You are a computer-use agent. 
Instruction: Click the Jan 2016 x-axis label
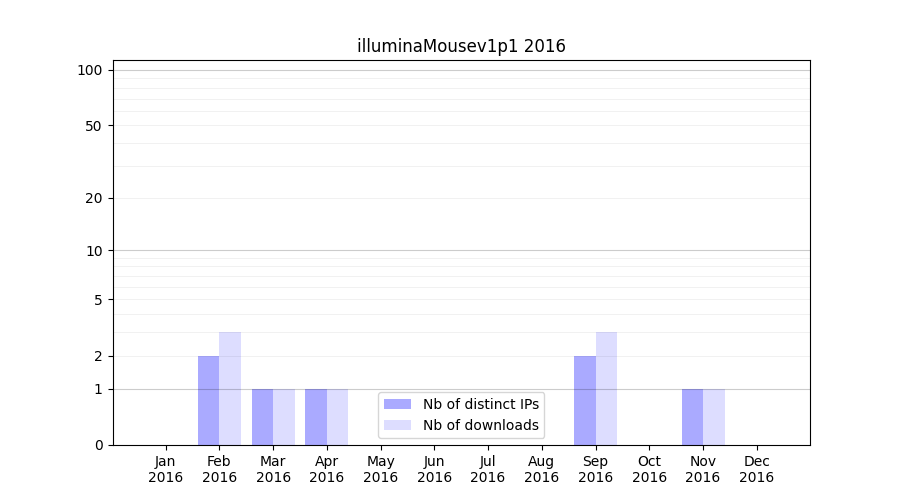166,469
